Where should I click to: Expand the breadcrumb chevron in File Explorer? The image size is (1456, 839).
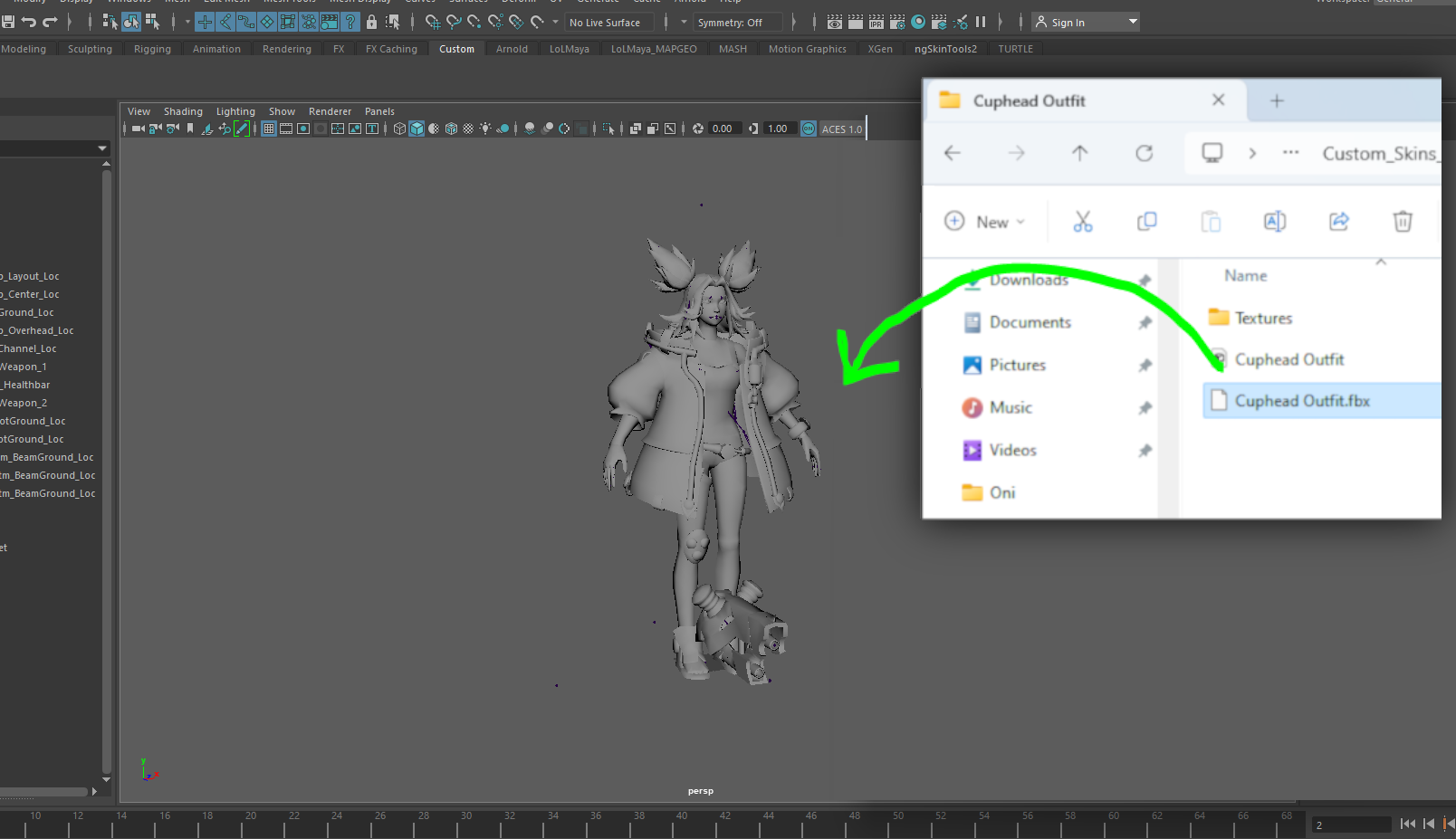1252,153
